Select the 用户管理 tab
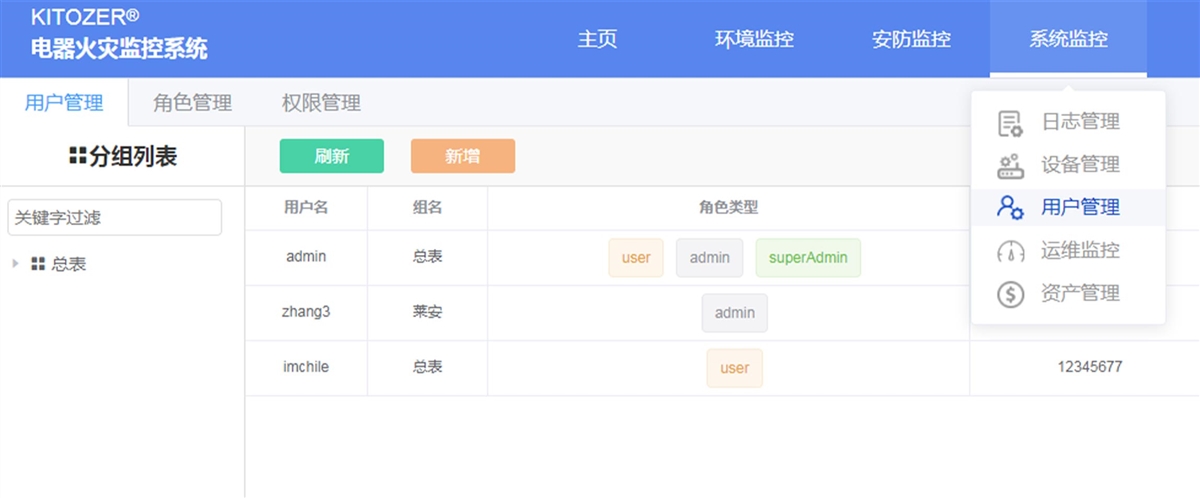Screen dimensions: 1200x498 click(x=64, y=103)
